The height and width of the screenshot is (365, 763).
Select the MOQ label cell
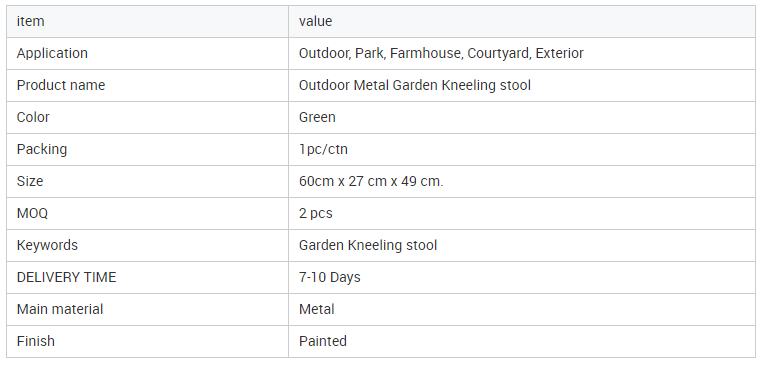147,213
